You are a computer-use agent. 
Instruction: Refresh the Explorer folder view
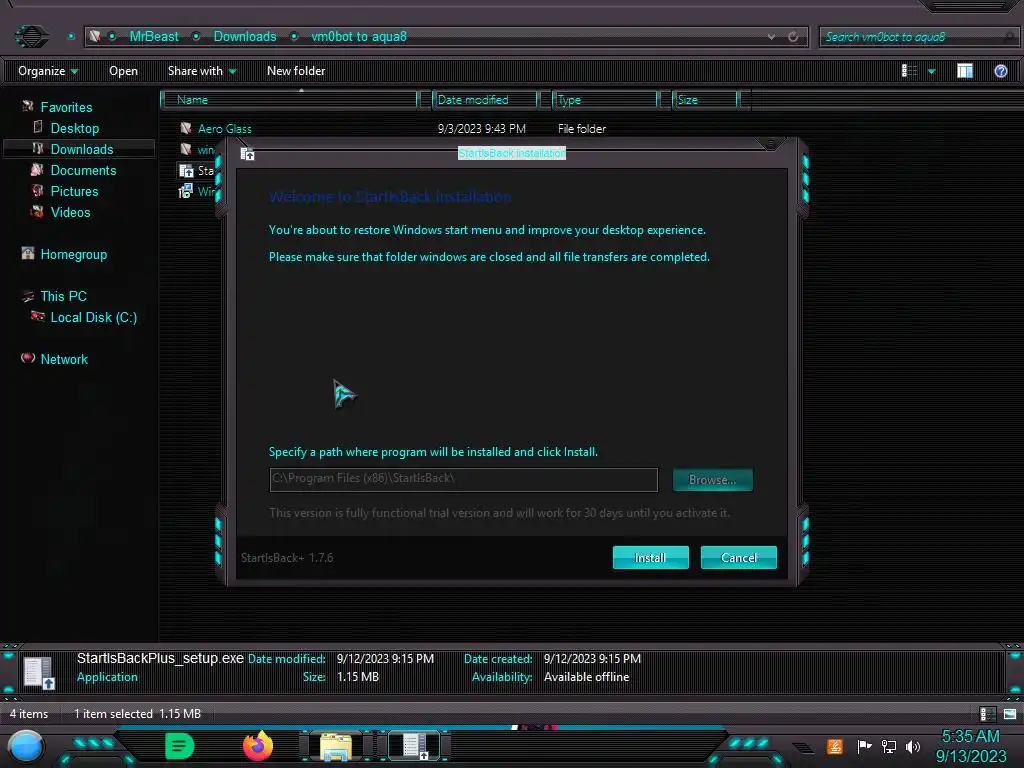point(793,37)
